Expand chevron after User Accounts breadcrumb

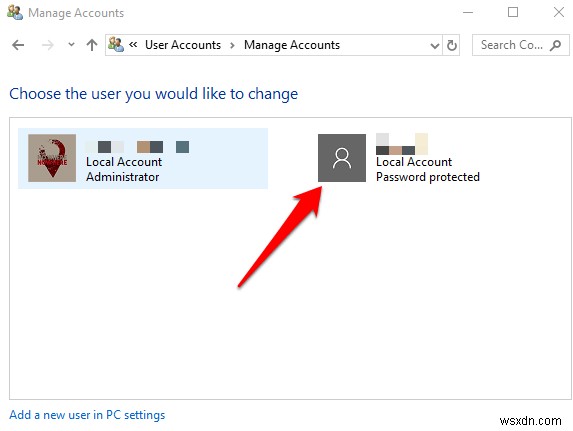coord(232,45)
